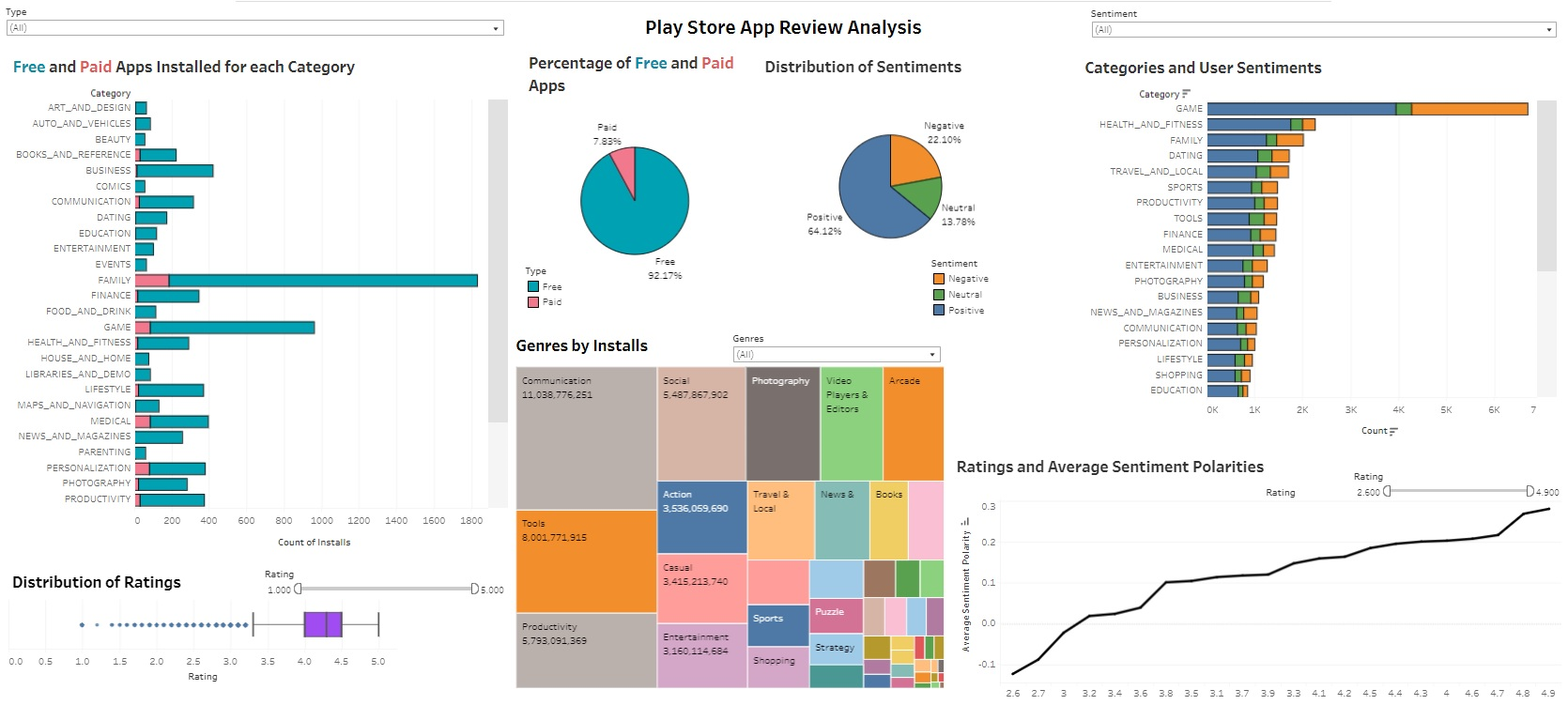The image size is (1568, 705).
Task: Click the scrollbar of the Free and Paid installs chart
Action: 498,263
